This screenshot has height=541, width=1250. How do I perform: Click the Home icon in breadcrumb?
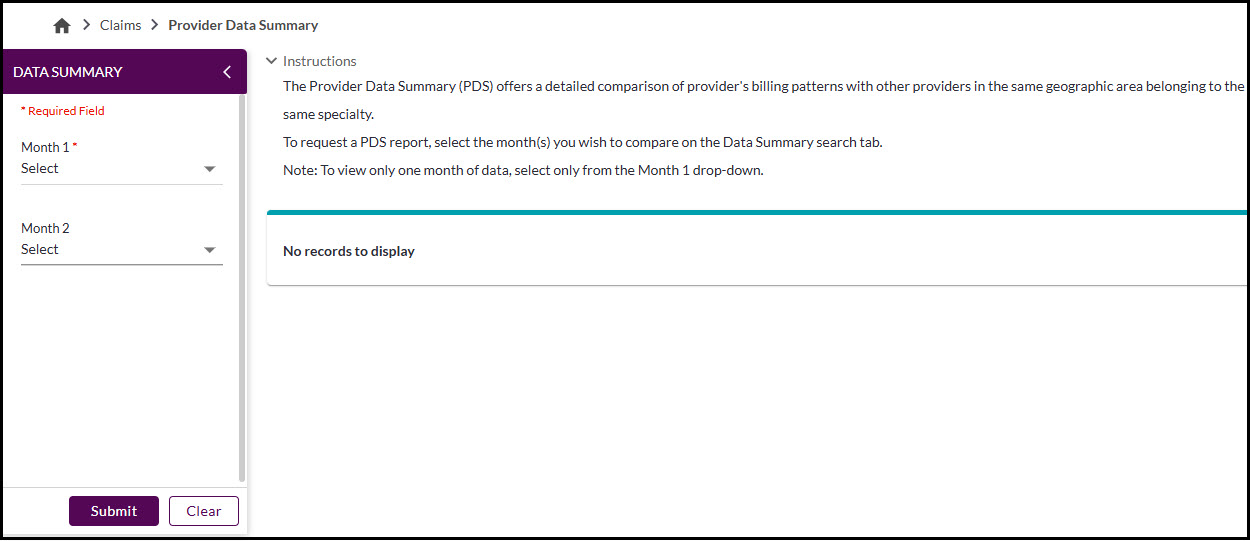(62, 26)
